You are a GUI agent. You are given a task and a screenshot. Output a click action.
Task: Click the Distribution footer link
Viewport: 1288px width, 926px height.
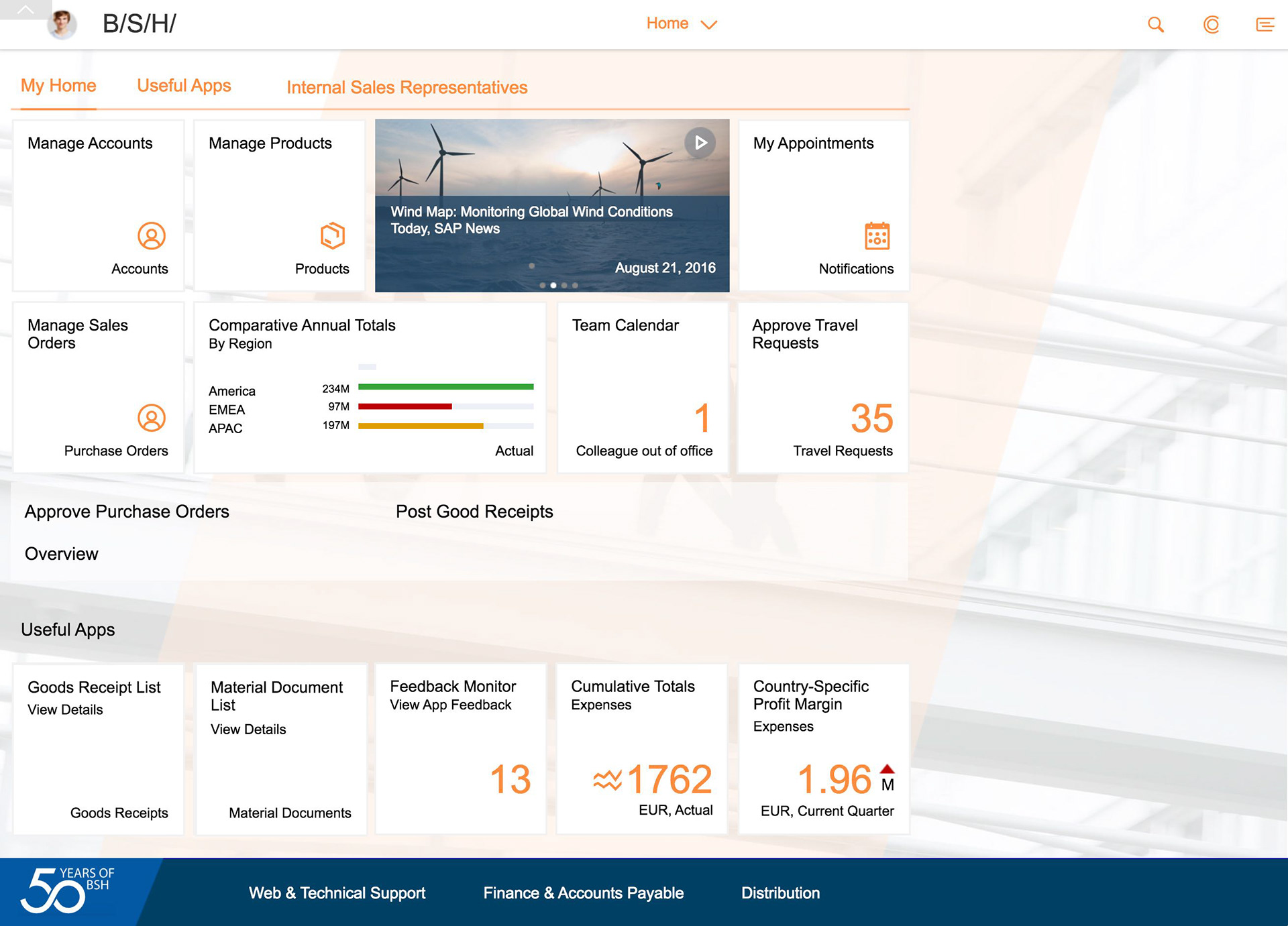780,893
